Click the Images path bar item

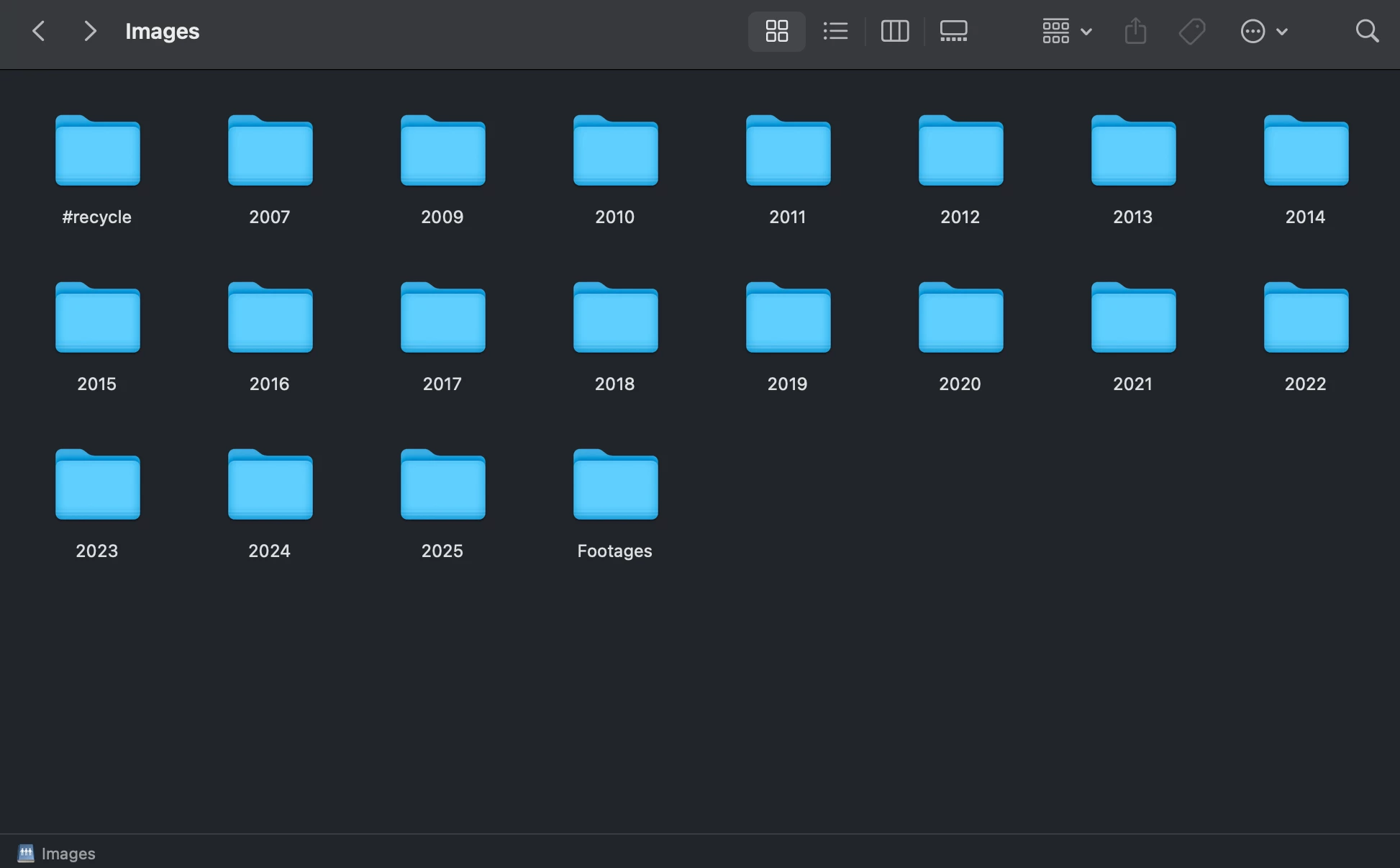pos(68,854)
